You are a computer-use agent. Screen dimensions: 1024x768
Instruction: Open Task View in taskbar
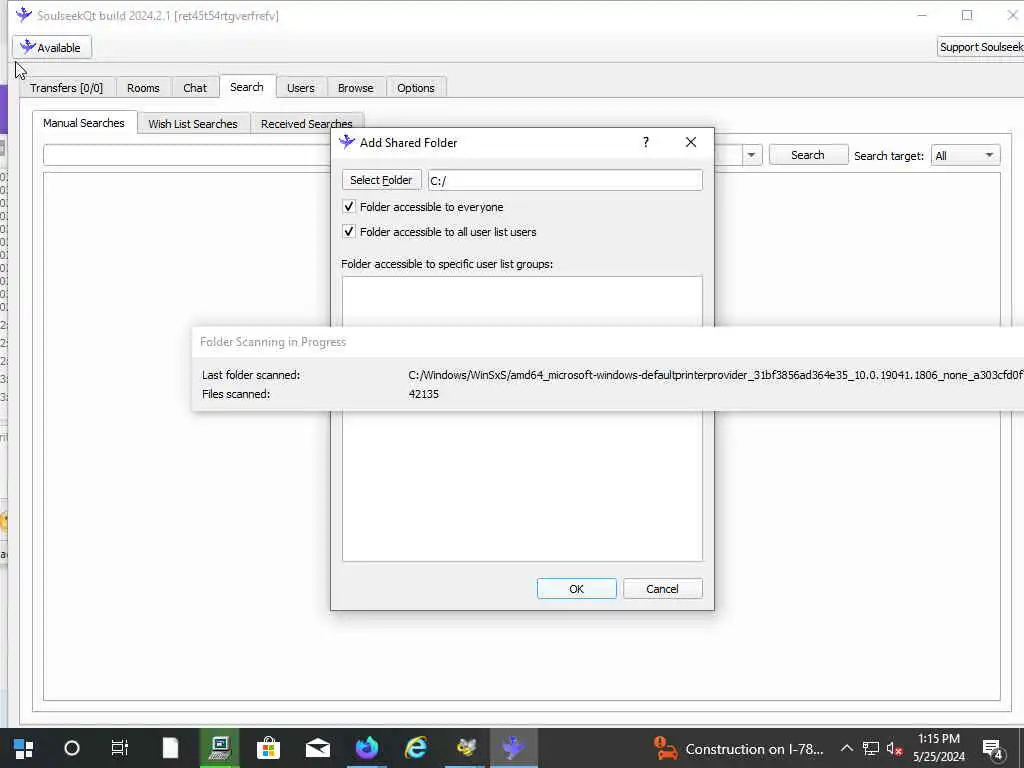coord(120,748)
